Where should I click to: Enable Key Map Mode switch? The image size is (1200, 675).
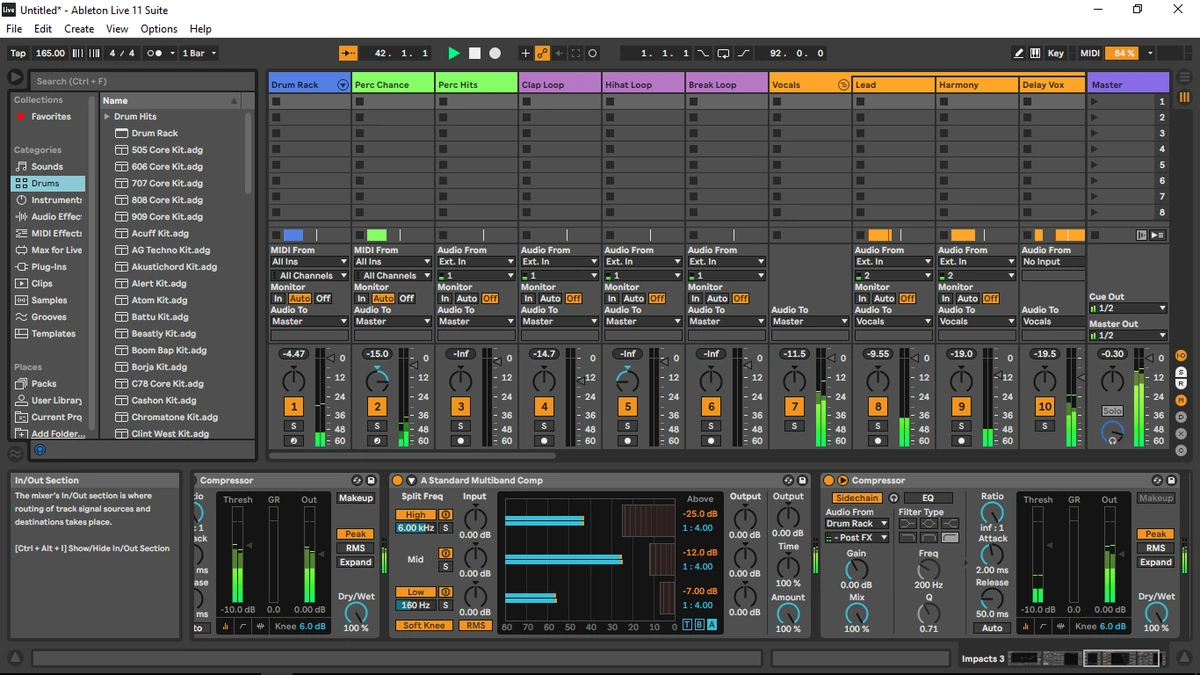[x=1056, y=53]
